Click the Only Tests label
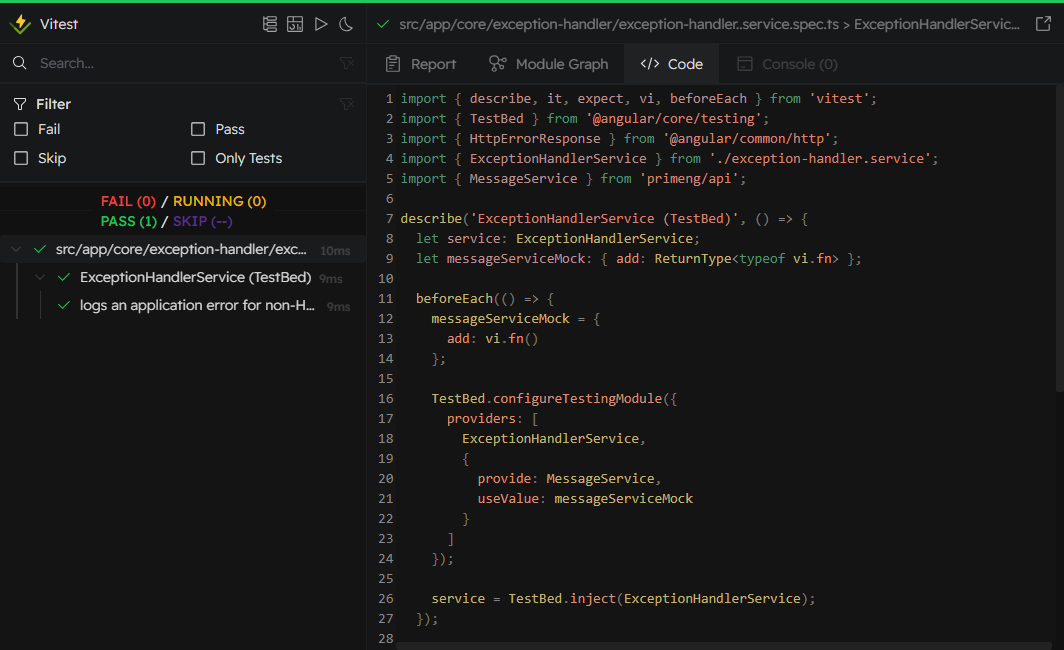 (x=248, y=158)
